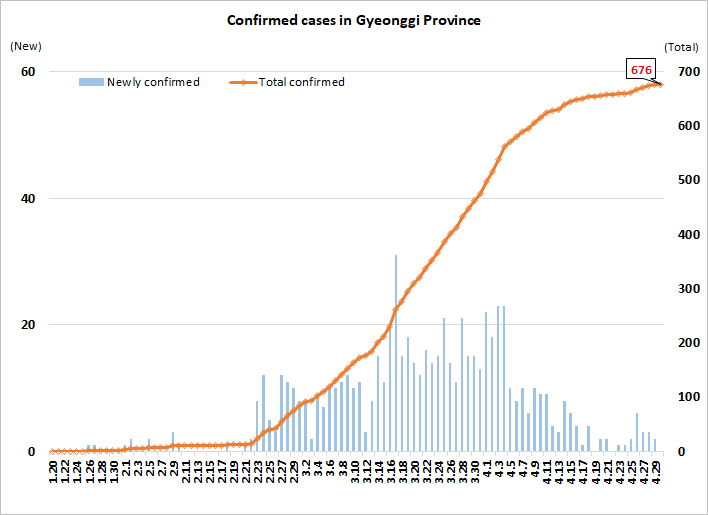Screen dimensions: 708x515
Task: Select the Total confirmed legend label
Action: pyautogui.click(x=301, y=82)
